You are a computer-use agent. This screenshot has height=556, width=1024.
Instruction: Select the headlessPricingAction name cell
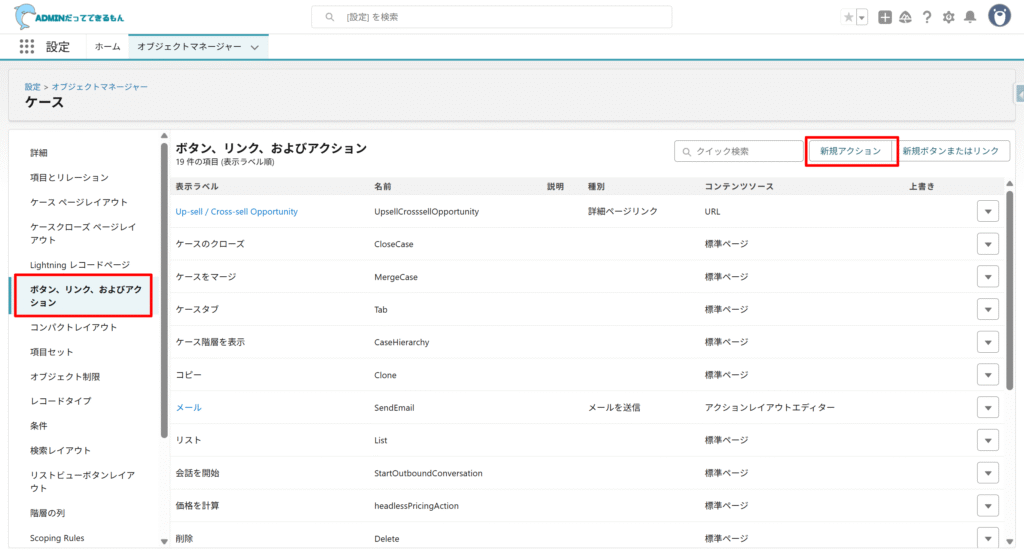point(416,506)
